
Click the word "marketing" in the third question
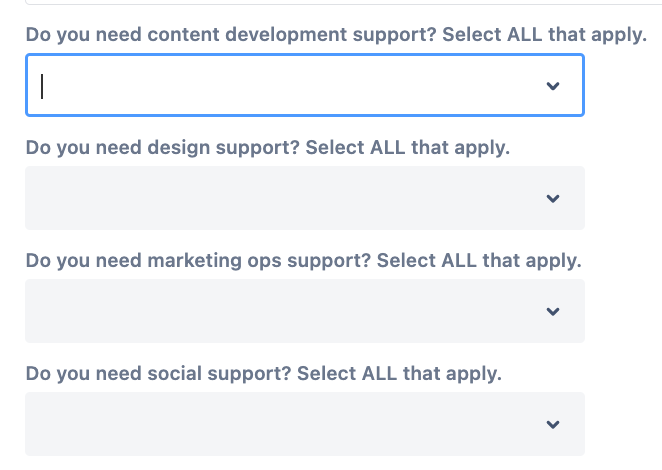[x=194, y=261]
